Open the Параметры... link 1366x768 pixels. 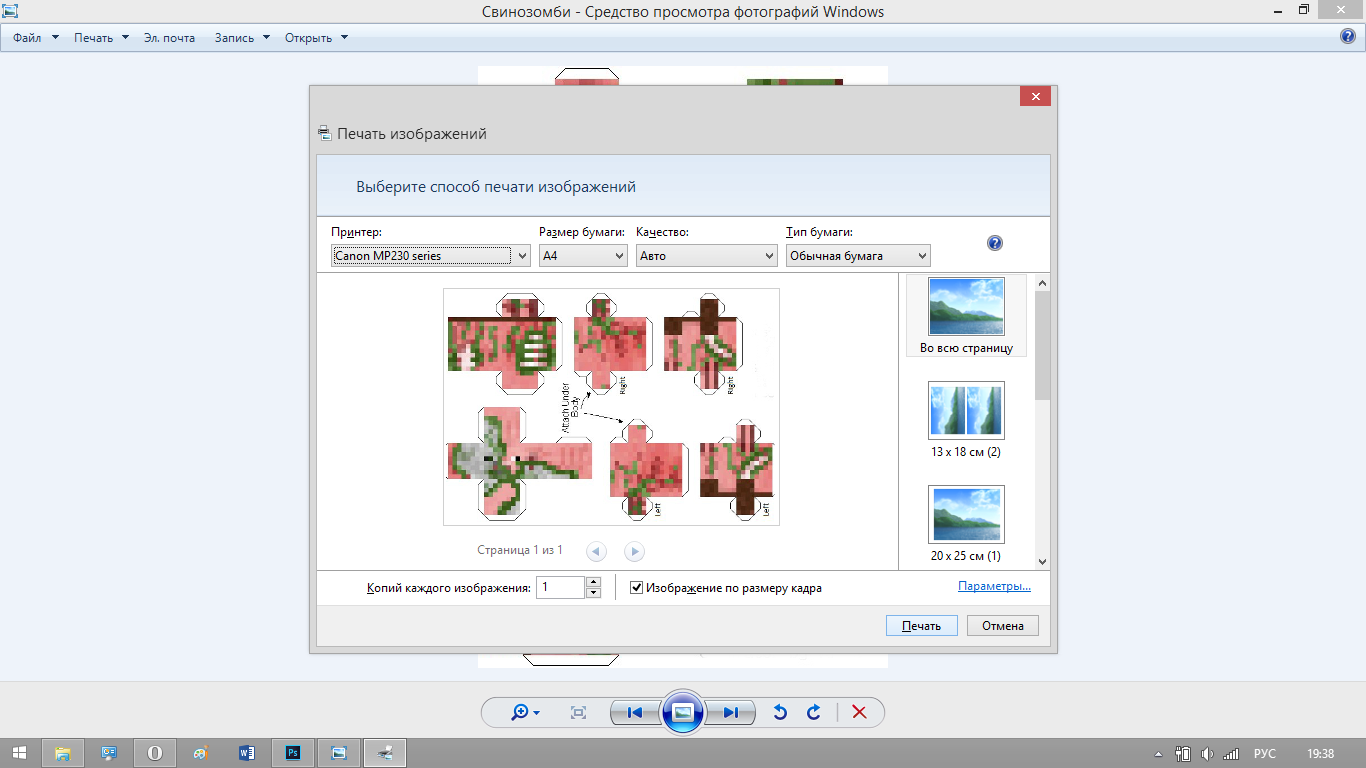coord(994,586)
